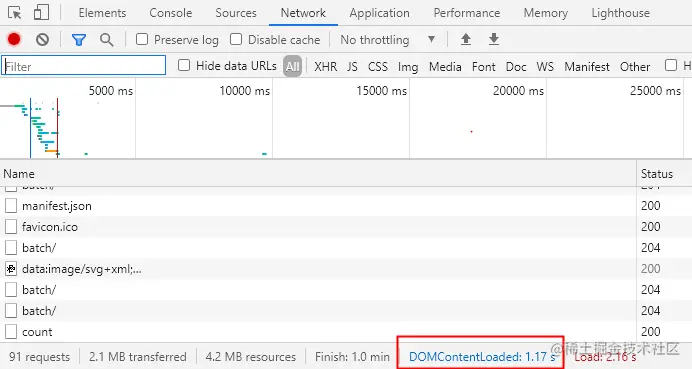Click the count request file icon

tap(11, 332)
